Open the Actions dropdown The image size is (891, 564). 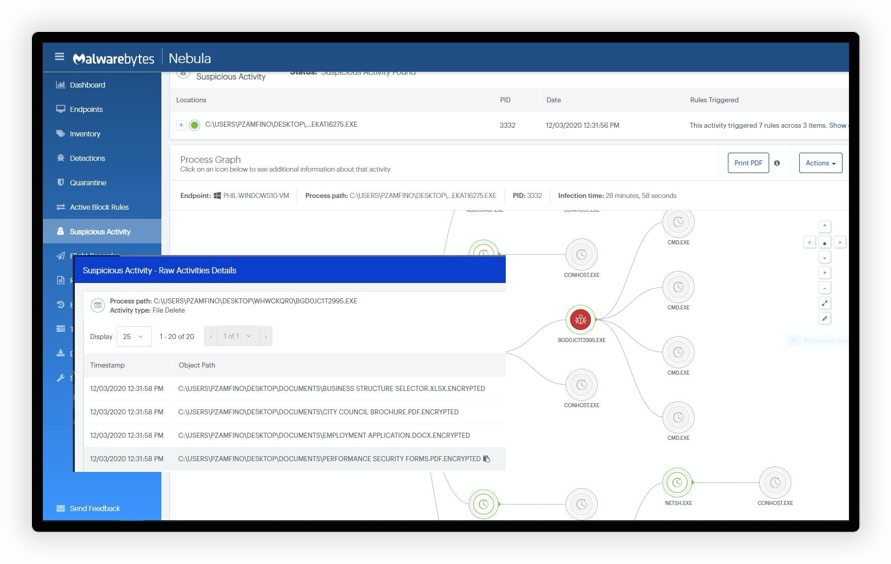[x=820, y=163]
